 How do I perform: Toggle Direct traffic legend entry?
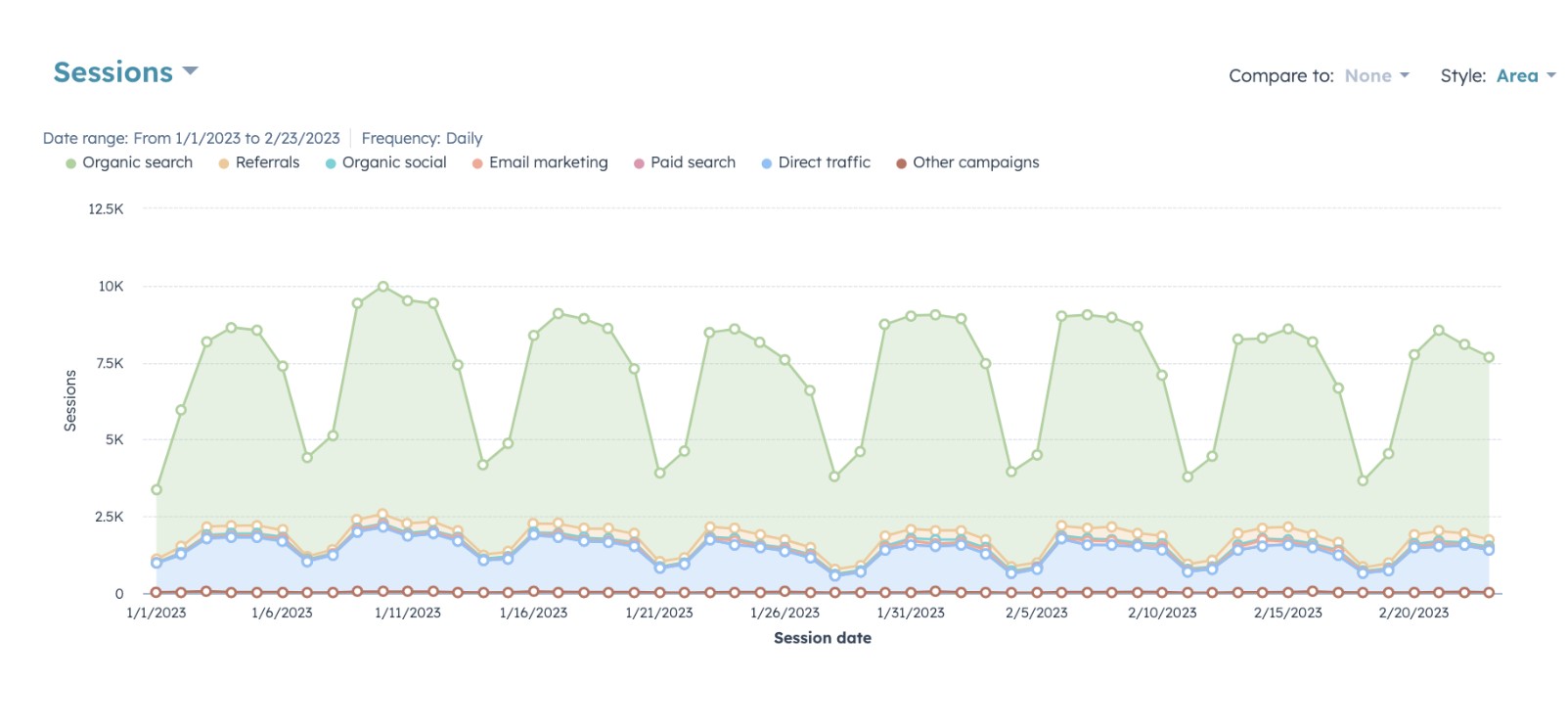824,162
